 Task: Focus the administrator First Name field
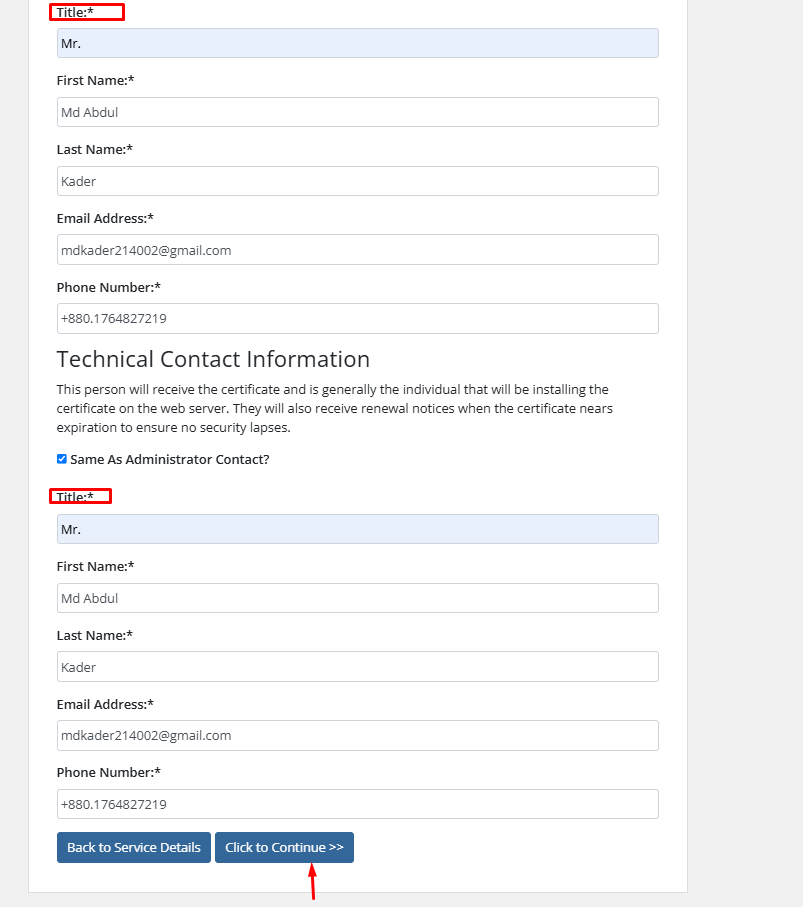click(x=357, y=112)
